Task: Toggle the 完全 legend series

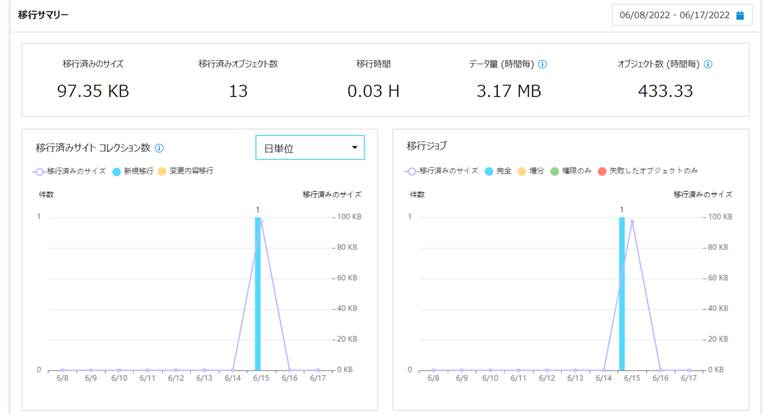Action: (498, 171)
